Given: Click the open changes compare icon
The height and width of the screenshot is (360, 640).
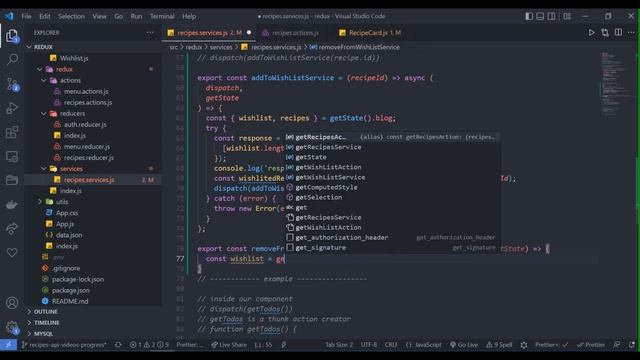Looking at the screenshot, I should click(x=605, y=33).
